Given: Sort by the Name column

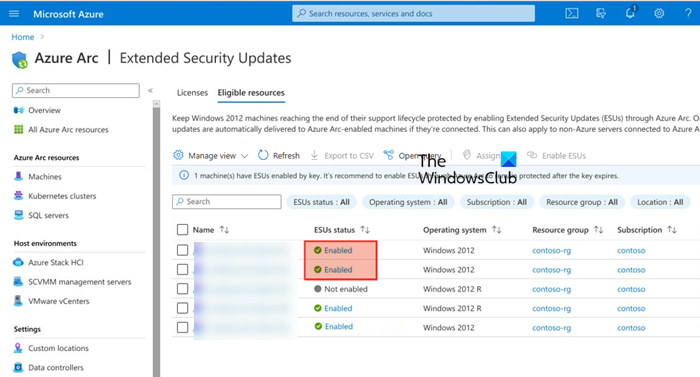Looking at the screenshot, I should pyautogui.click(x=211, y=230).
